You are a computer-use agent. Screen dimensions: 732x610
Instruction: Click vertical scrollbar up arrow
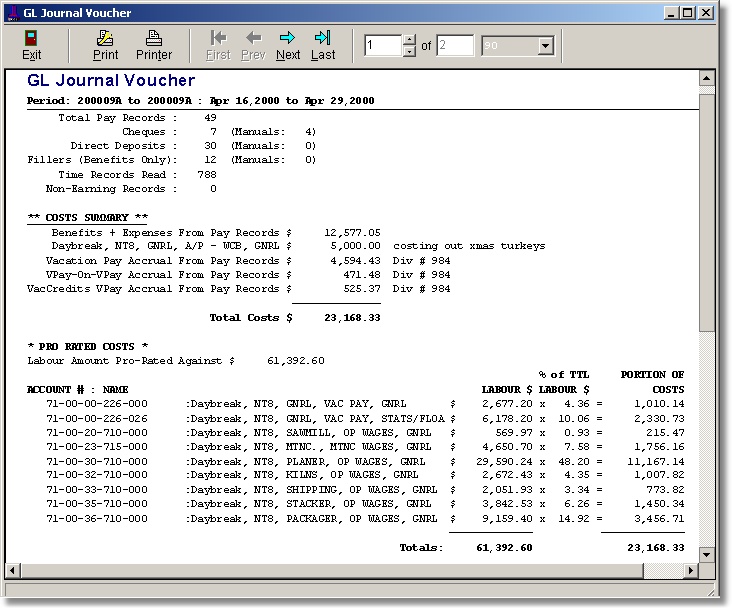[x=706, y=78]
